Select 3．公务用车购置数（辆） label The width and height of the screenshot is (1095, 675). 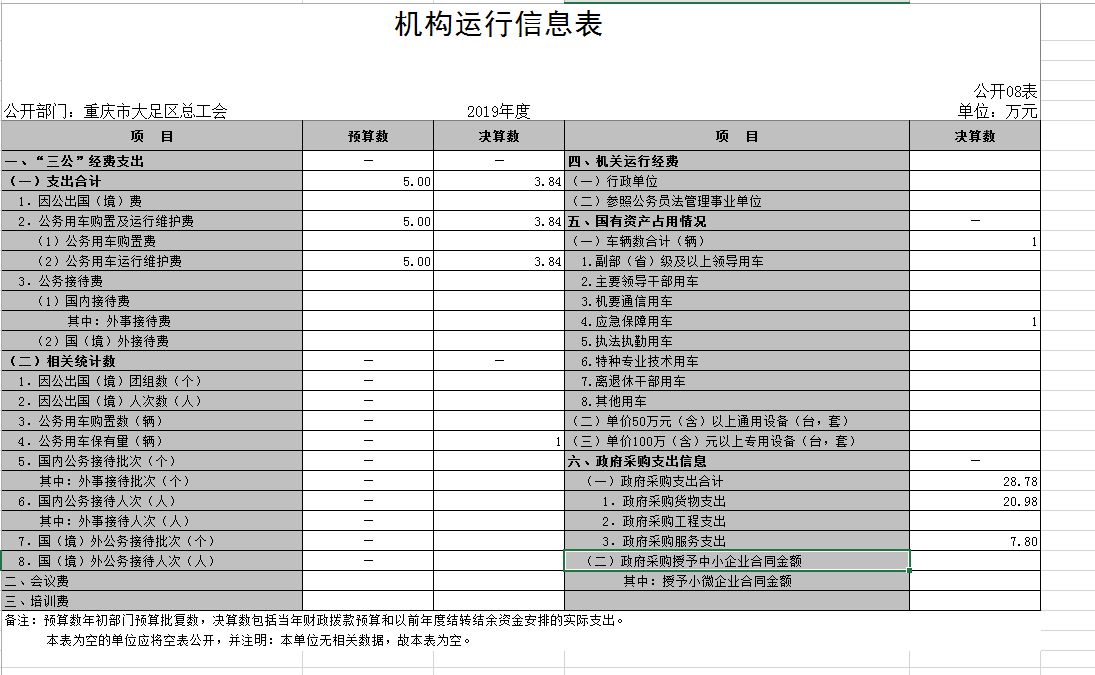(90, 422)
